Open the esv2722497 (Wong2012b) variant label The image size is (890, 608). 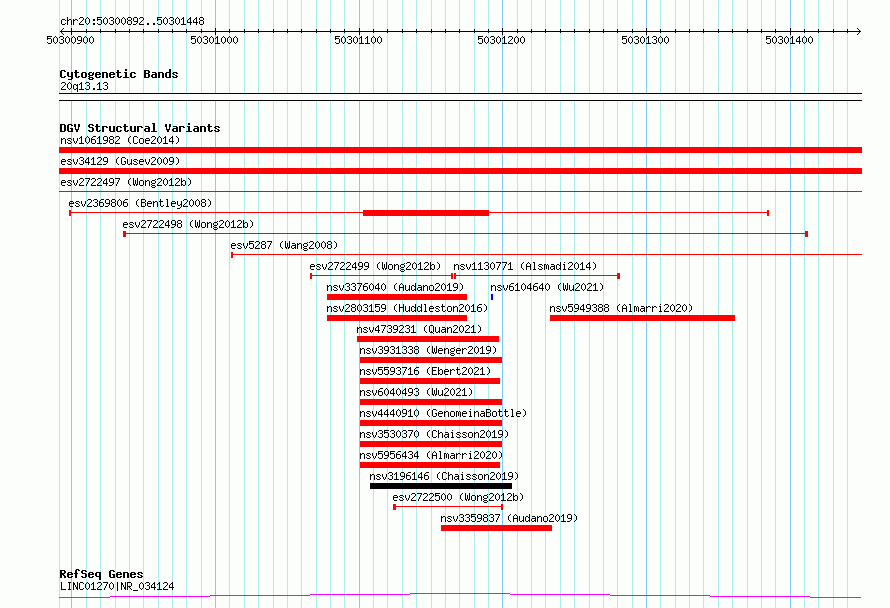point(126,182)
